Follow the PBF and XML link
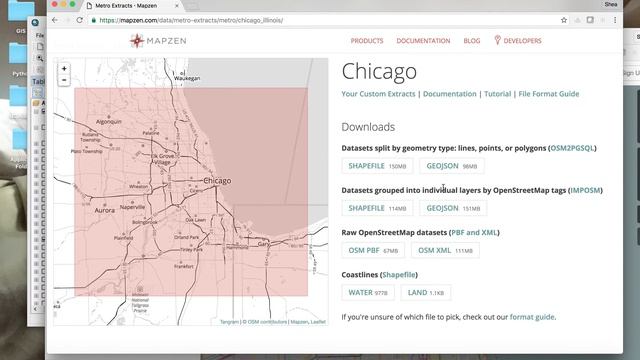This screenshot has height=360, width=640. pyautogui.click(x=474, y=233)
